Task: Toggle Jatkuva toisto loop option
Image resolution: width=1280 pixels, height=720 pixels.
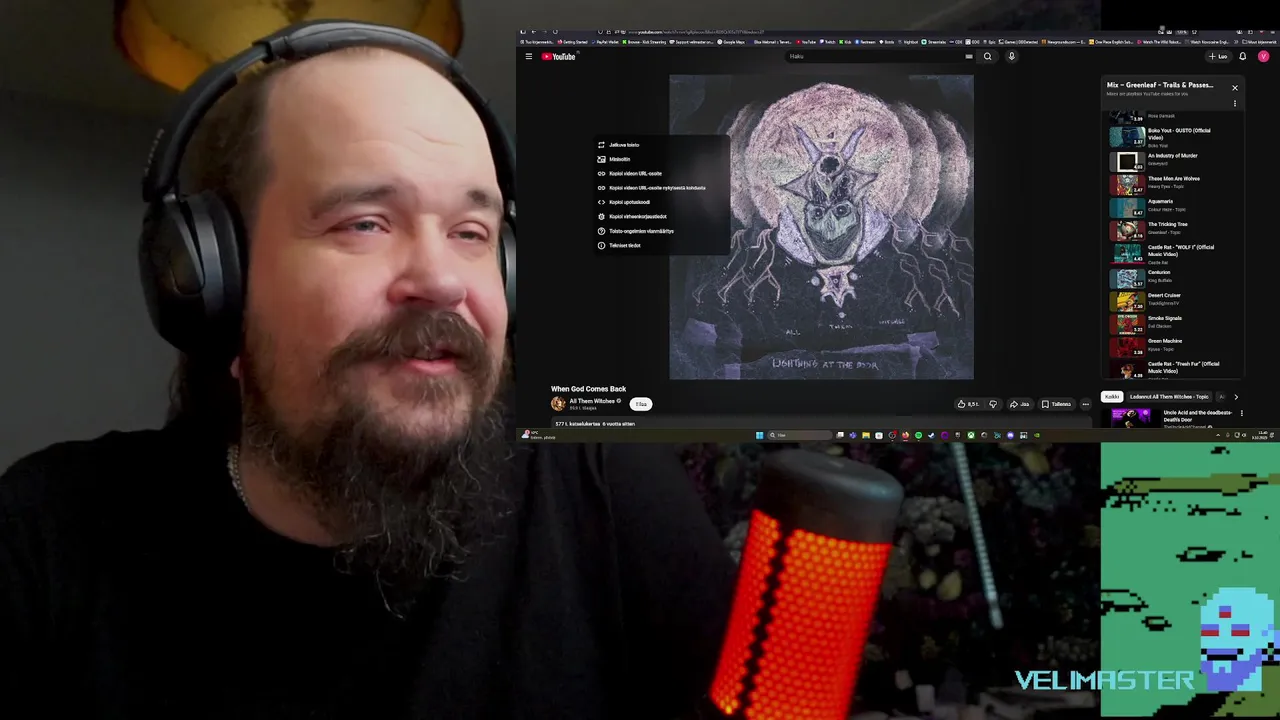Action: [x=660, y=145]
